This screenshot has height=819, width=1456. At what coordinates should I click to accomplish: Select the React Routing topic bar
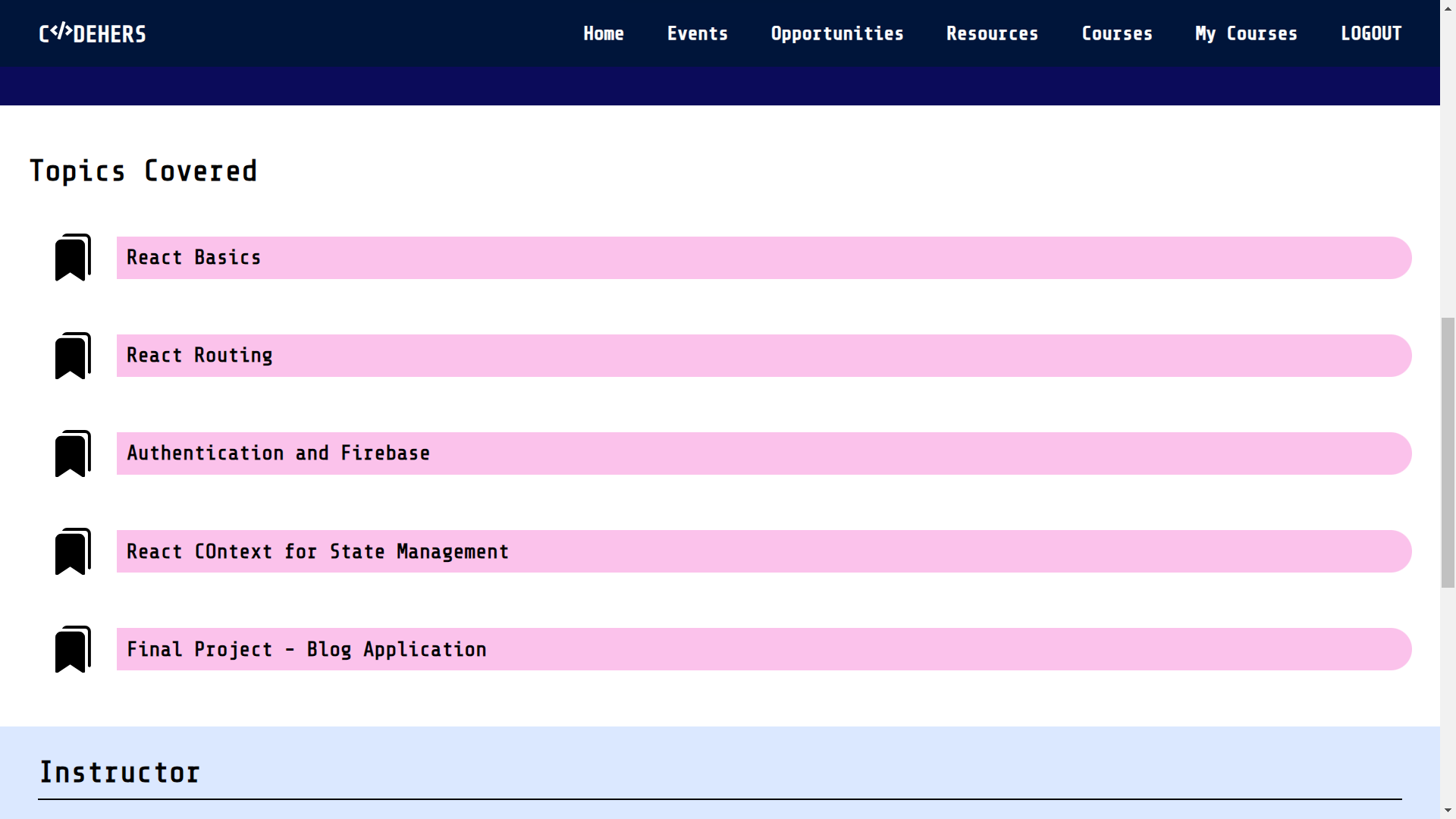click(763, 356)
